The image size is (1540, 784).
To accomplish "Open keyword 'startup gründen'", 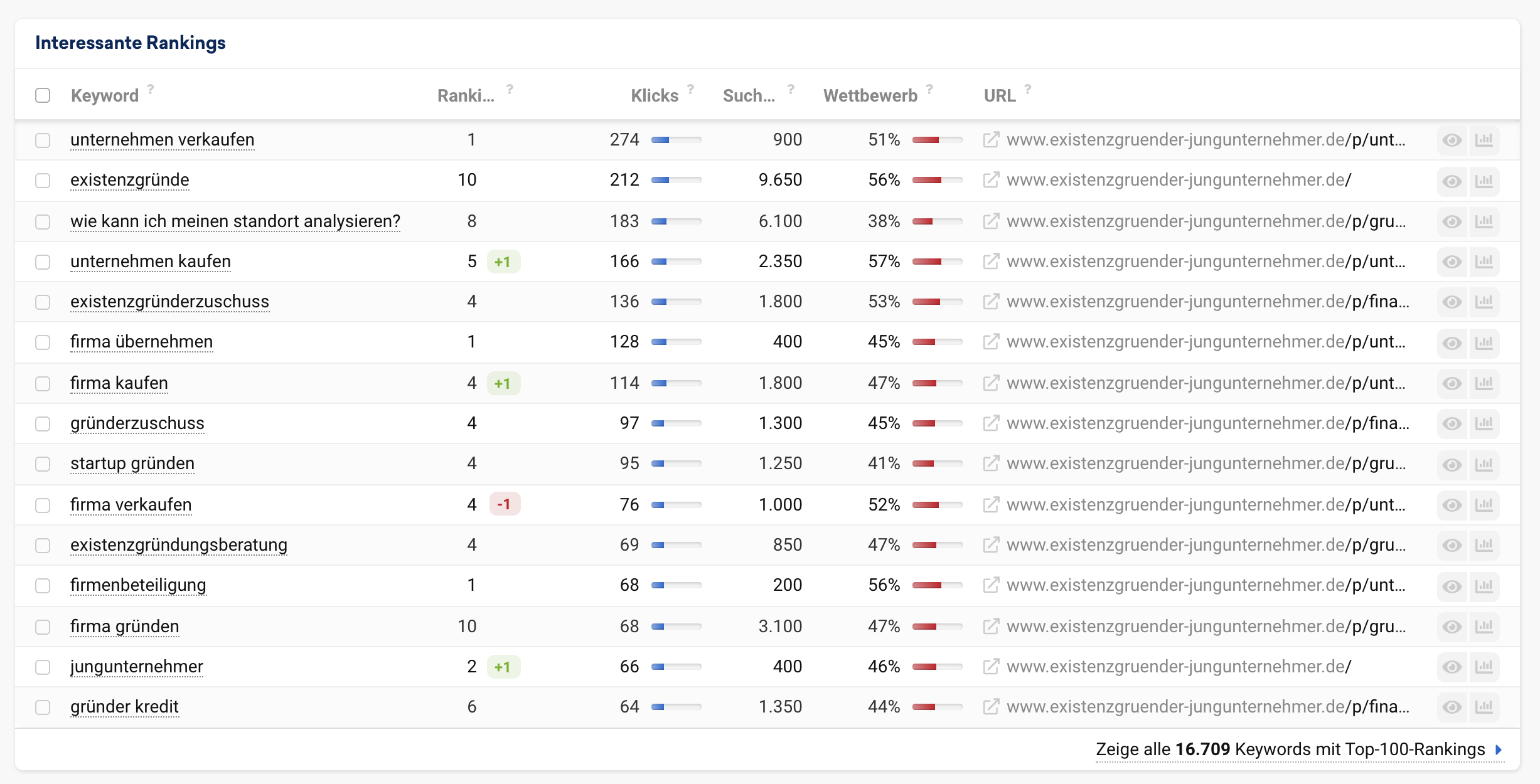I will click(x=132, y=464).
